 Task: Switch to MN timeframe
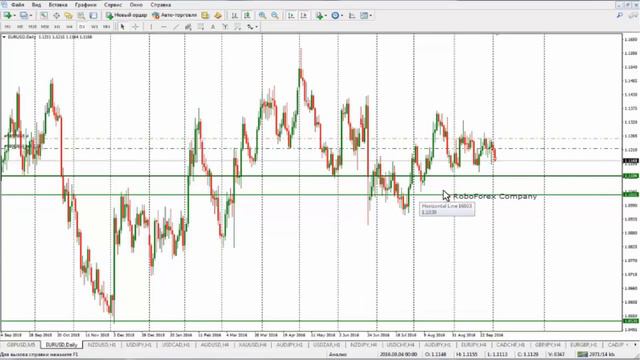tap(107, 27)
